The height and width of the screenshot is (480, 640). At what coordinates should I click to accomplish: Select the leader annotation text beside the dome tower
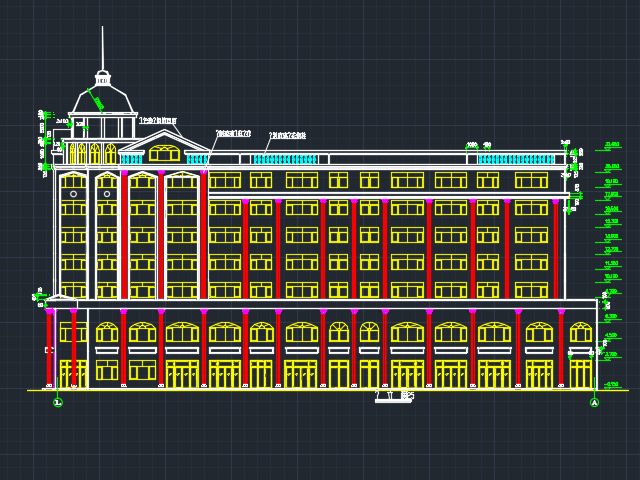pos(158,121)
